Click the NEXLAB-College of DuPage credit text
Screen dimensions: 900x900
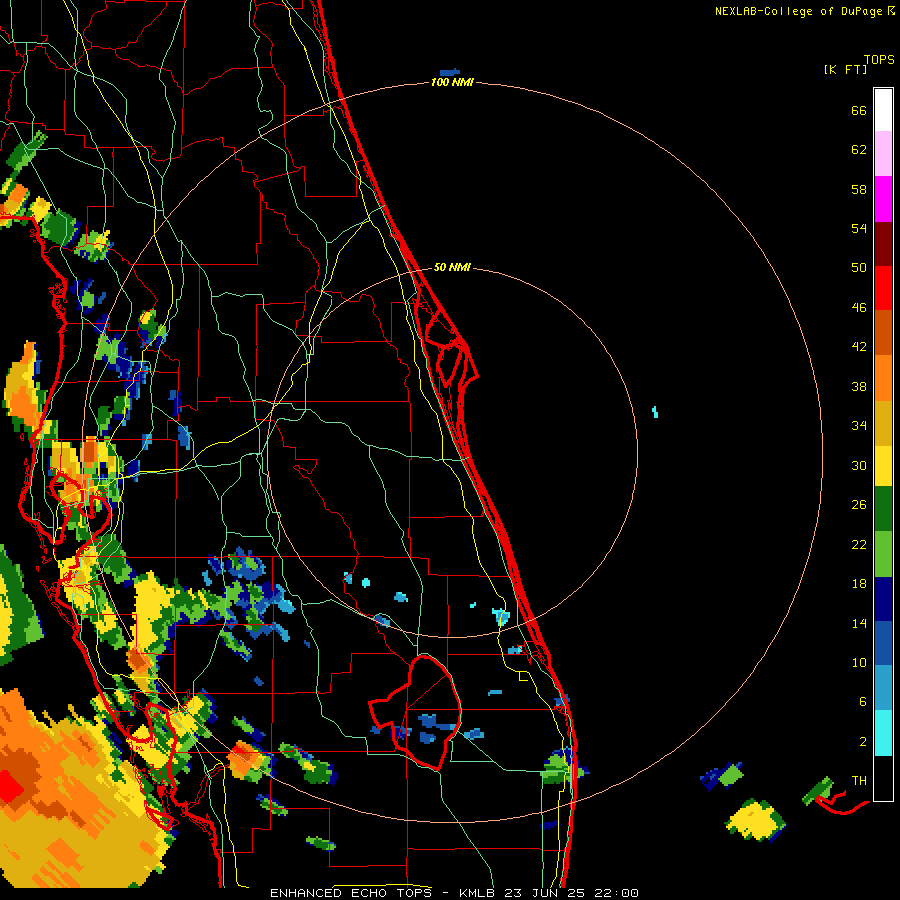click(x=805, y=11)
